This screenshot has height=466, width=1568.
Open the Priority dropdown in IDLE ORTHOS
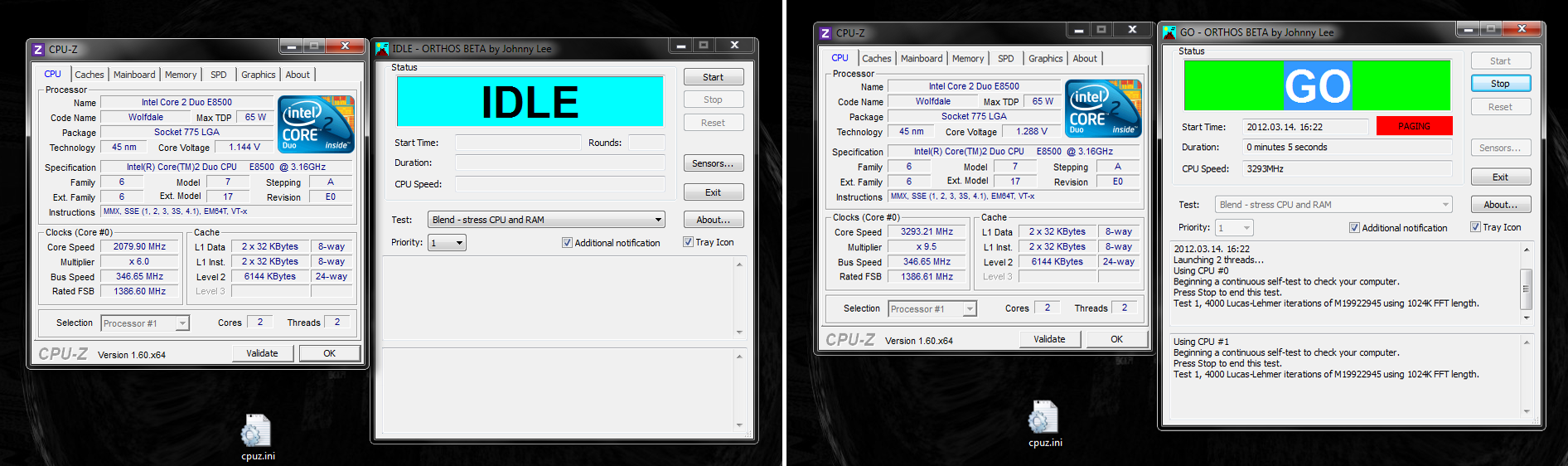(x=448, y=243)
